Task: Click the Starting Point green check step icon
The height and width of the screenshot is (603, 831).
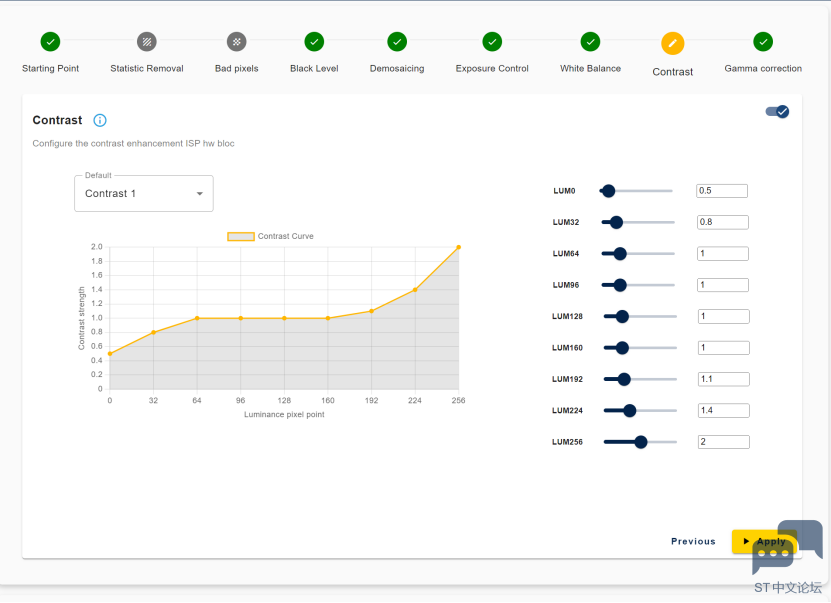Action: (50, 41)
